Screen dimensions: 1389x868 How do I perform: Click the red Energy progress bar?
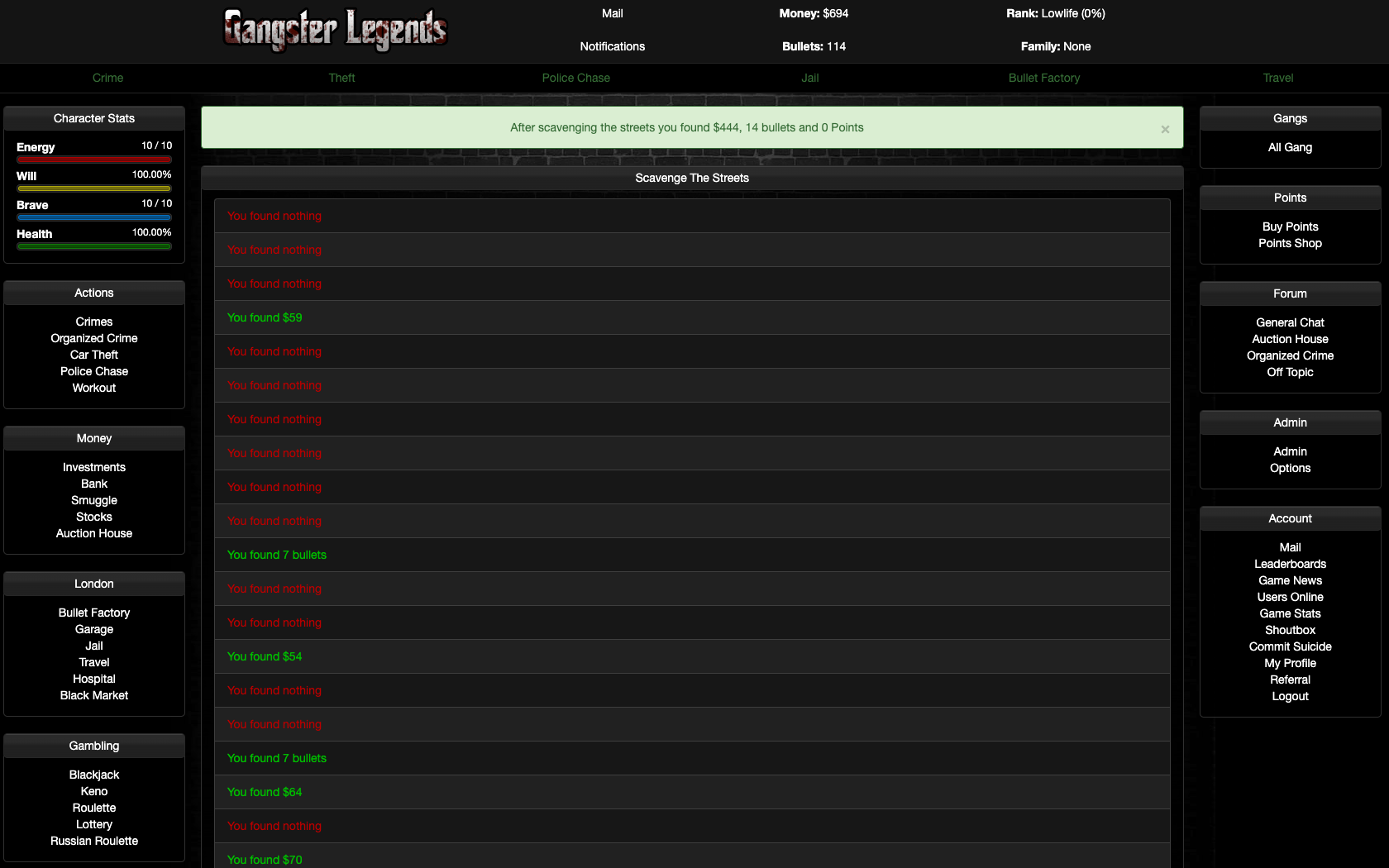[94, 160]
